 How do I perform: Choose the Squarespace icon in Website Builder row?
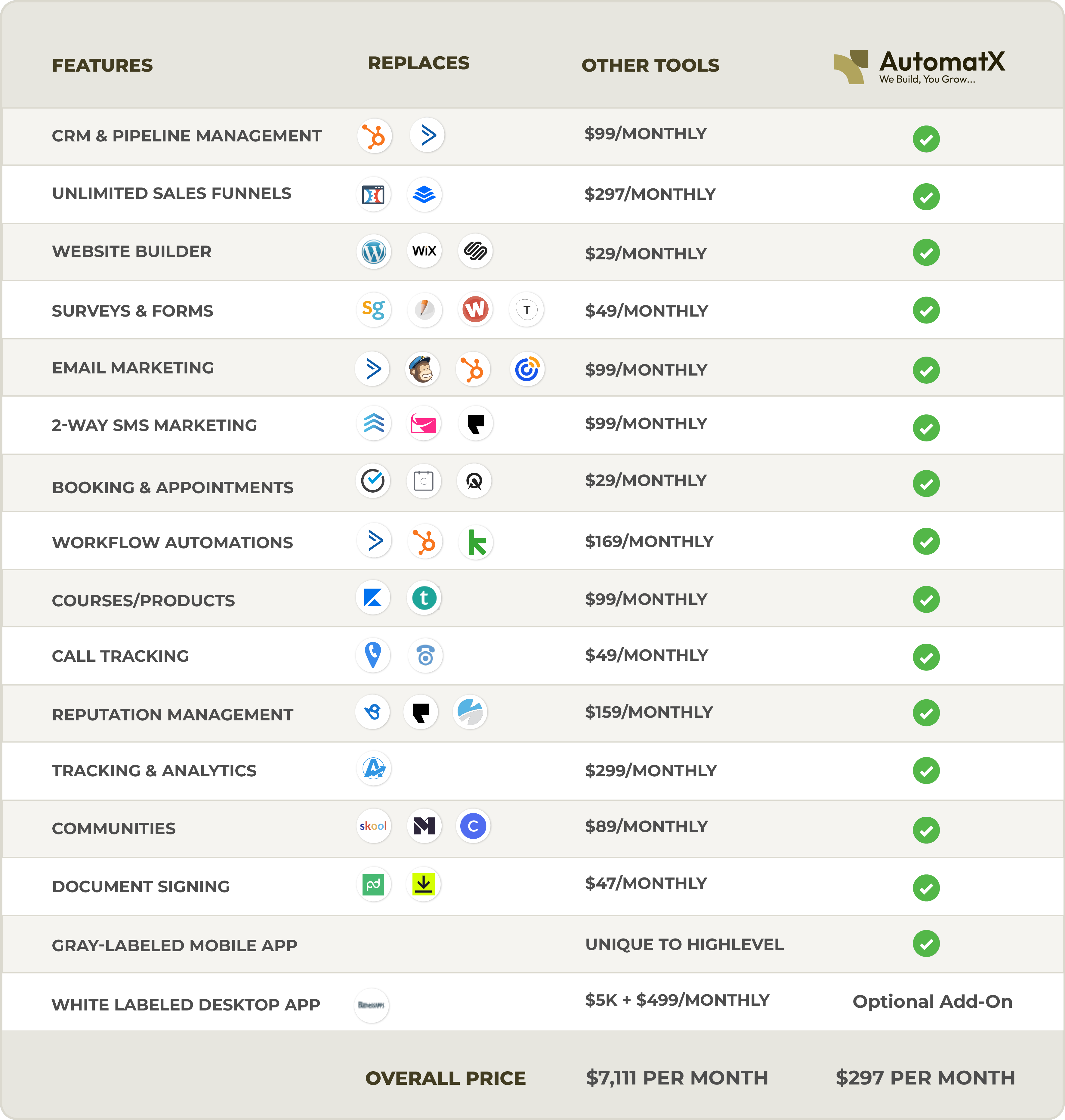click(475, 251)
